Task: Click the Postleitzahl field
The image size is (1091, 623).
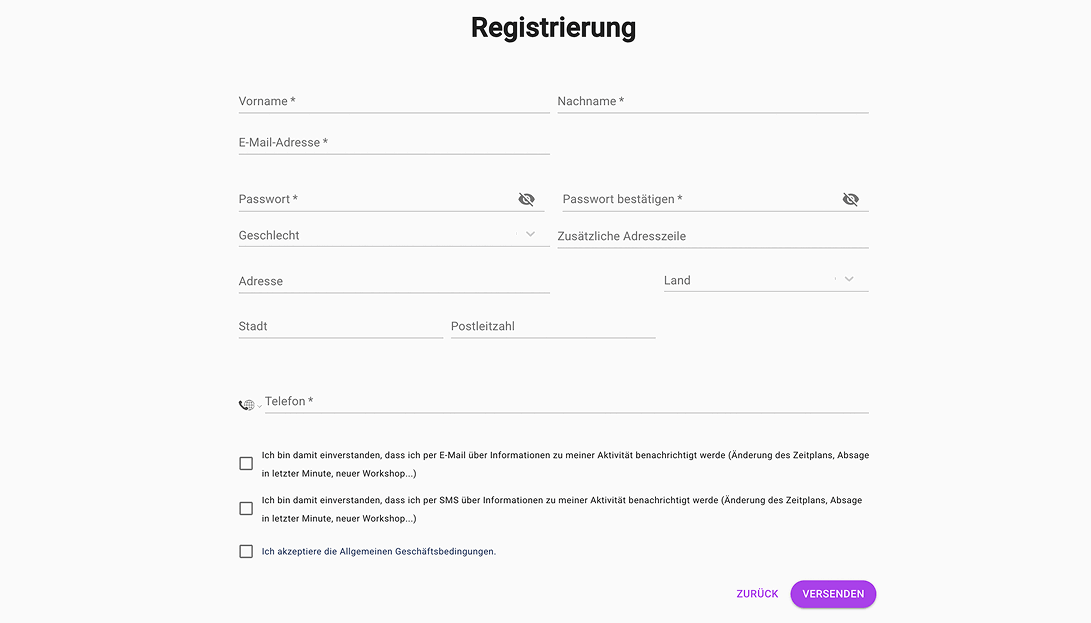Action: (x=552, y=326)
